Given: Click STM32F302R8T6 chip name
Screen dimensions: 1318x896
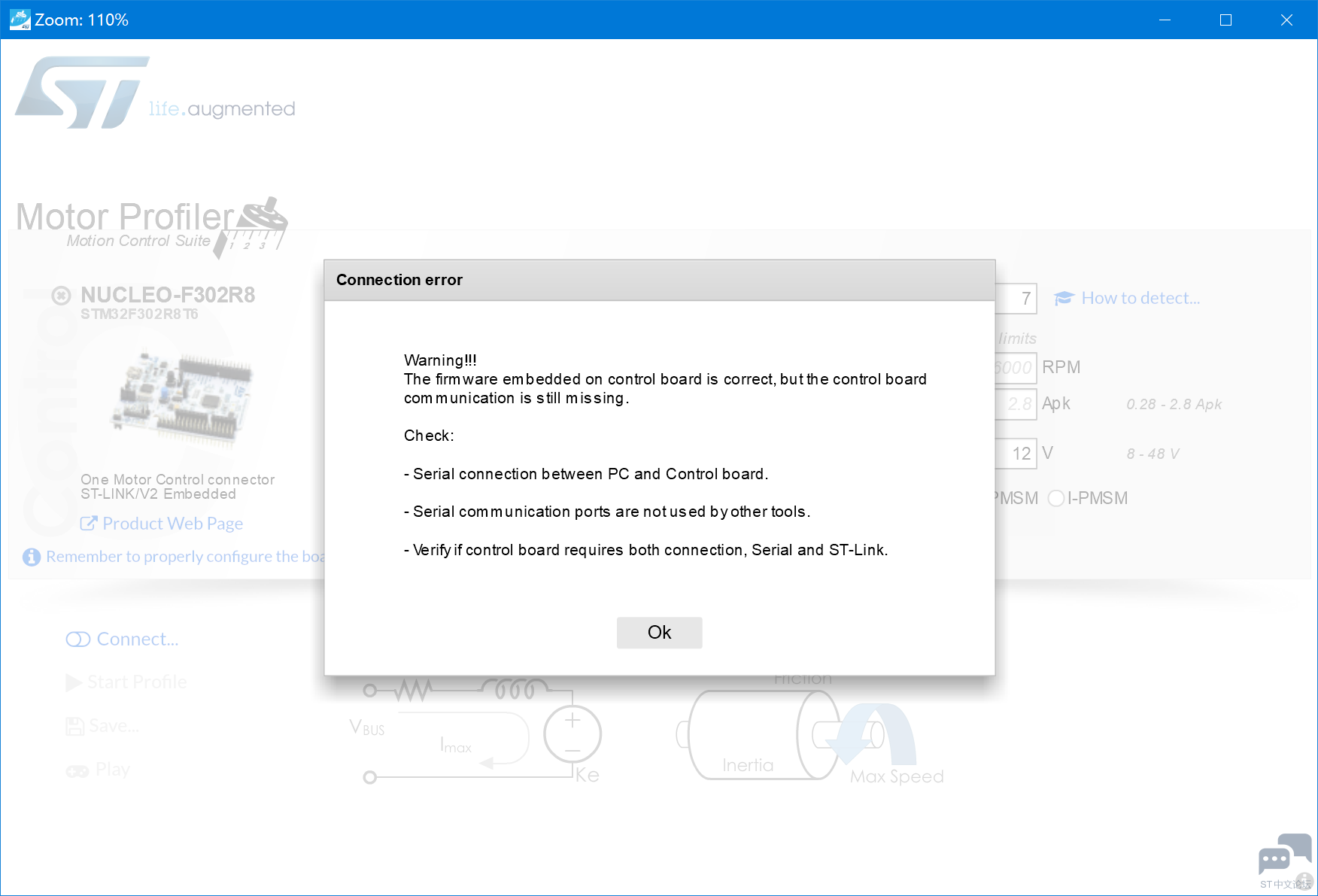Looking at the screenshot, I should (x=139, y=314).
